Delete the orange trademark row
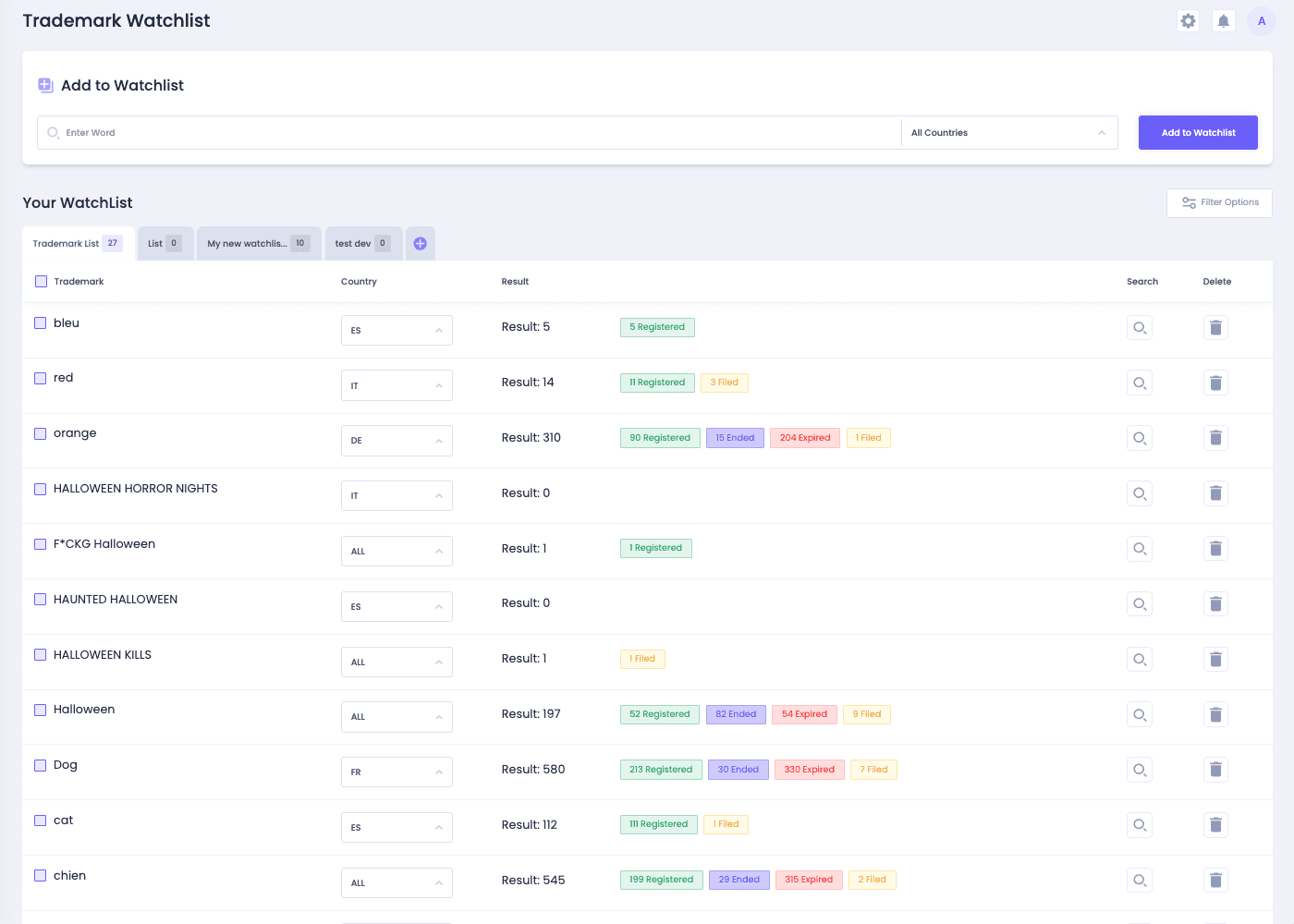Image resolution: width=1294 pixels, height=924 pixels. click(1215, 438)
